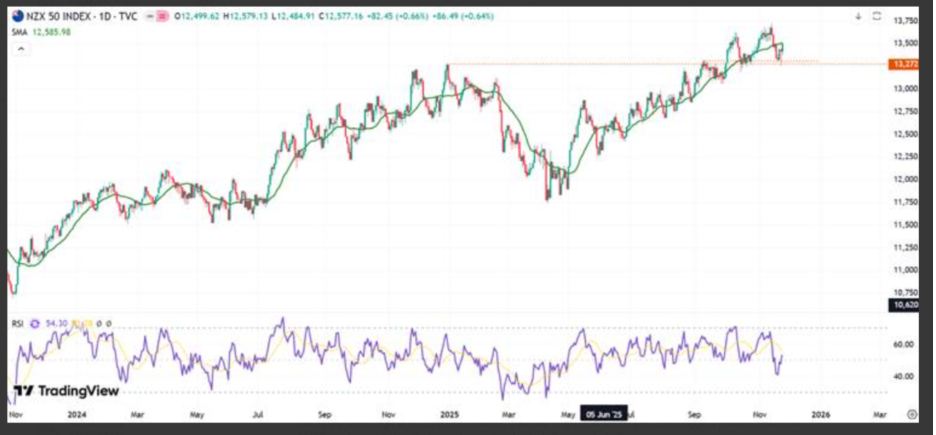
Task: Collapse the indicator legend with the chevron
Action: click(x=21, y=49)
